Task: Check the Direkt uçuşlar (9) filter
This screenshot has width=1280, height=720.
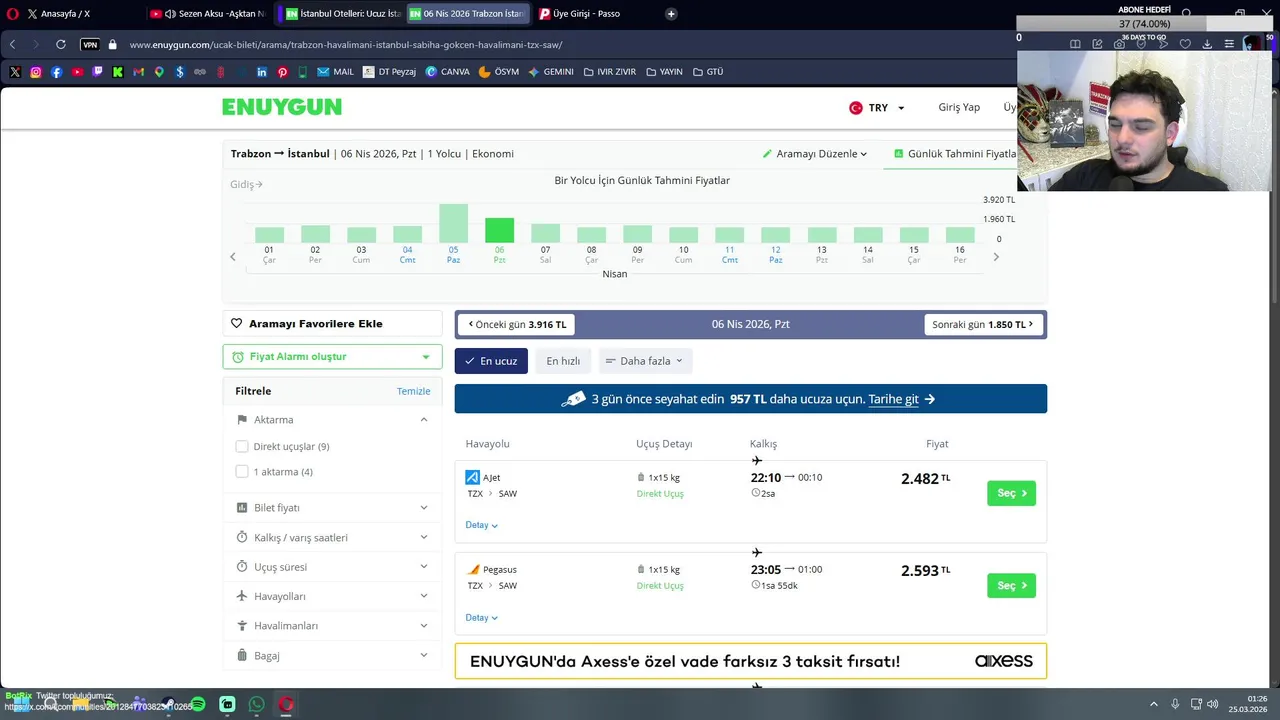Action: [x=242, y=447]
